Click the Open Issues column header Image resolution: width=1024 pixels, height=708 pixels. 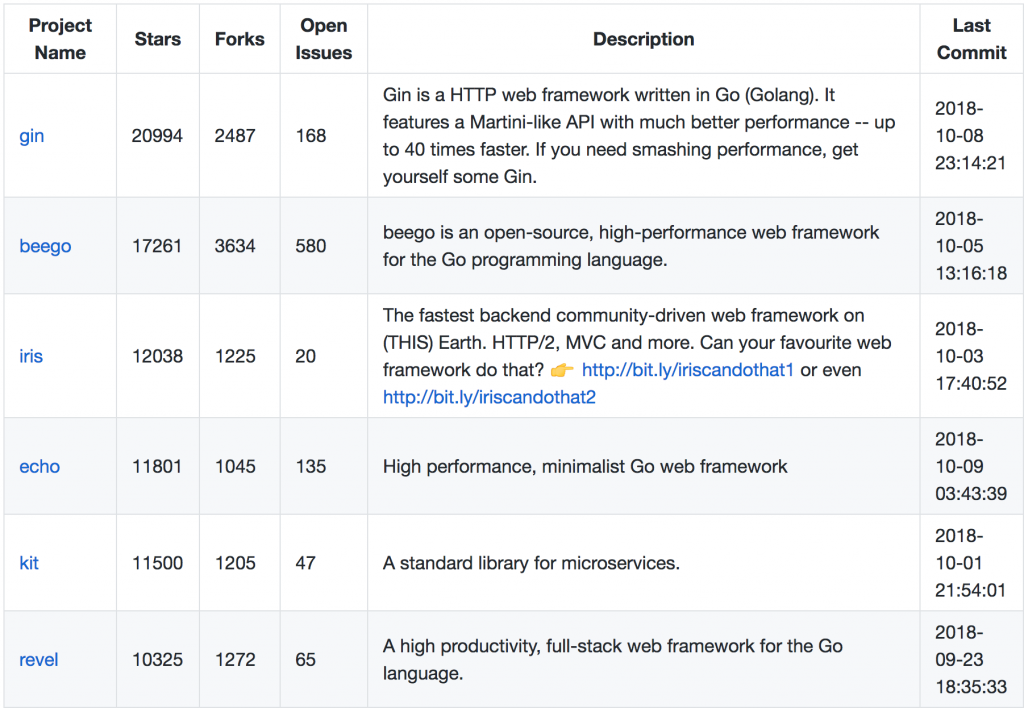point(324,39)
